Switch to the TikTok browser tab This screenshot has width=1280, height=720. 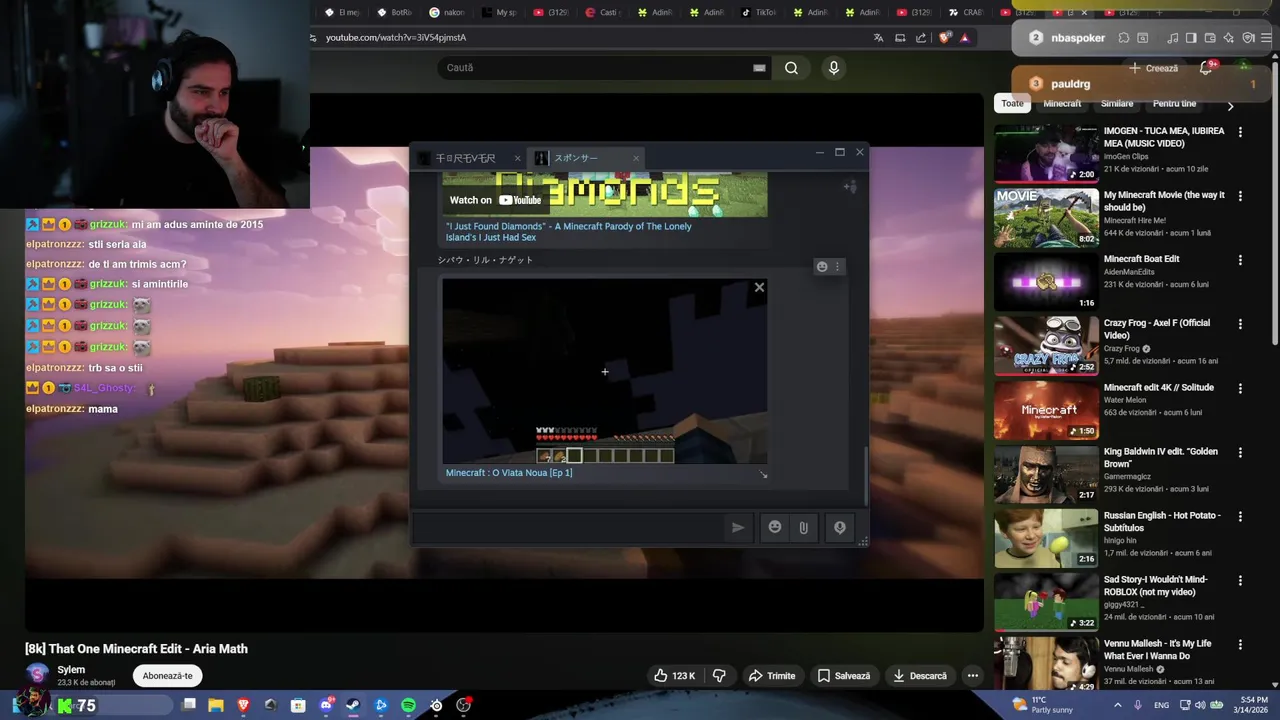coord(758,13)
